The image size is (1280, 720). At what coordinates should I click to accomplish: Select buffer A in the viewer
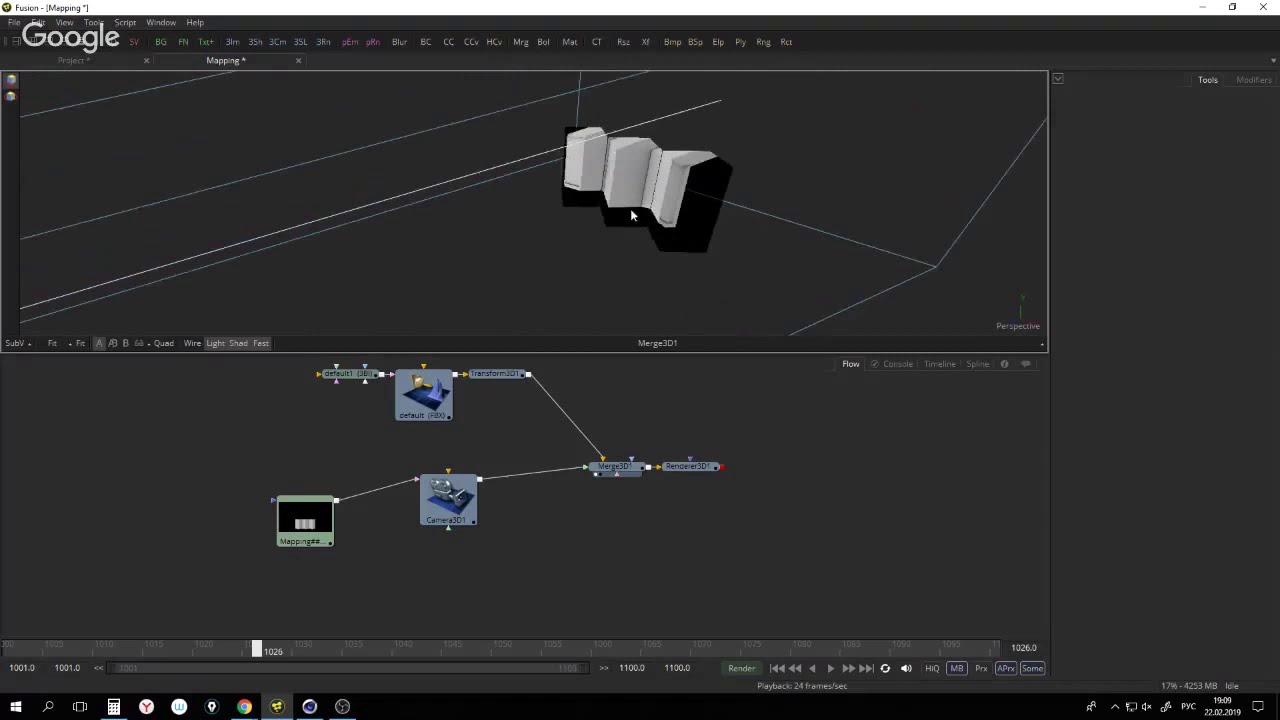click(99, 343)
